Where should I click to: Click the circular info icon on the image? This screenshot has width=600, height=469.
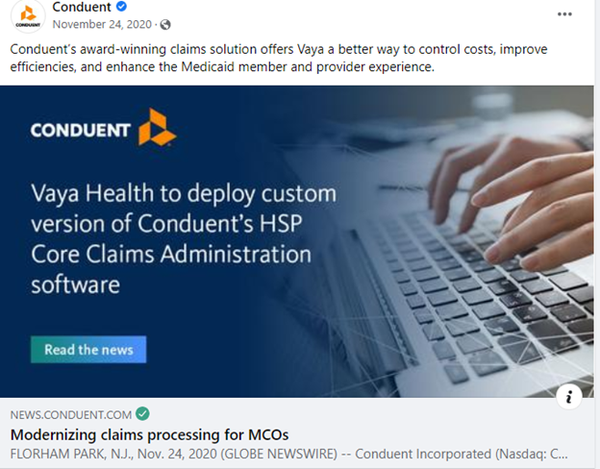tap(569, 396)
